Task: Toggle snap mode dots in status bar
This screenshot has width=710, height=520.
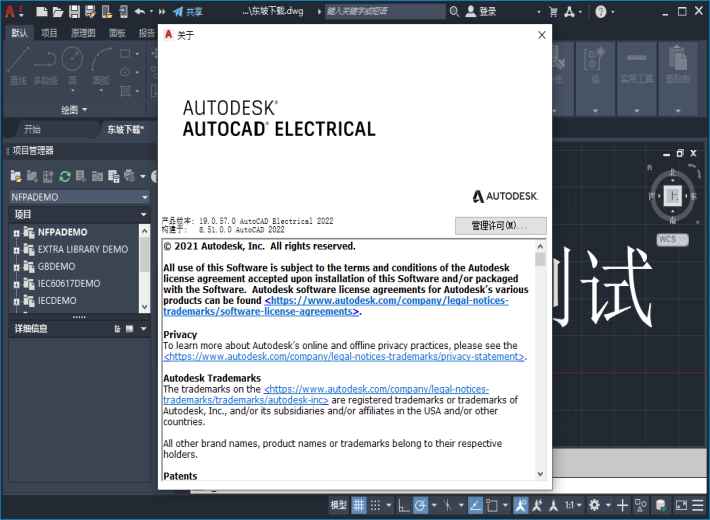Action: click(x=375, y=505)
